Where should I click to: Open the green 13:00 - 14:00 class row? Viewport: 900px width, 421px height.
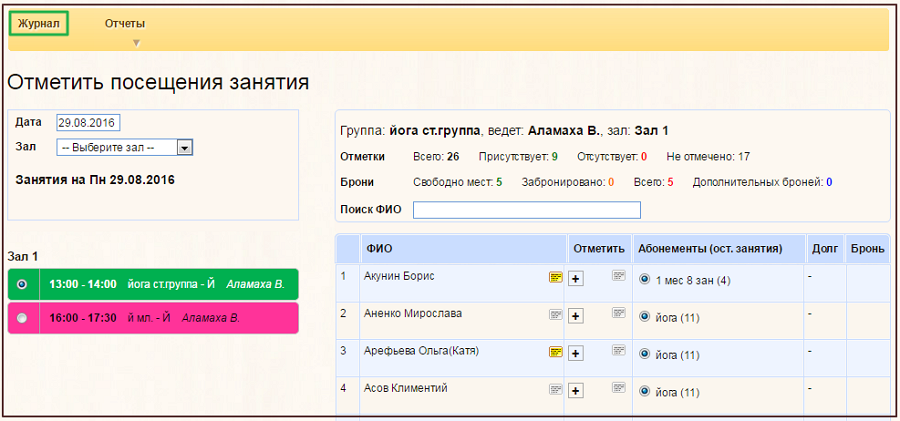(x=153, y=284)
